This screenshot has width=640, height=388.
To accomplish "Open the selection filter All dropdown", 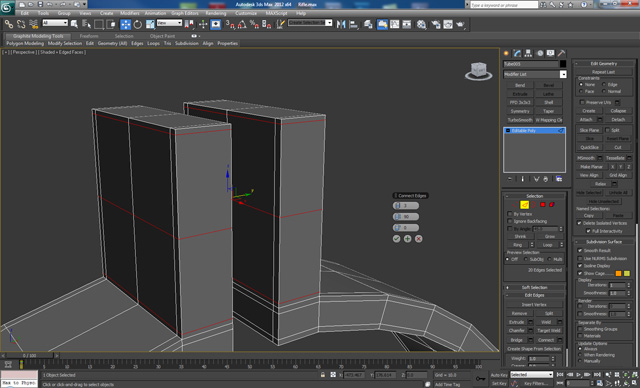I will 55,23.
